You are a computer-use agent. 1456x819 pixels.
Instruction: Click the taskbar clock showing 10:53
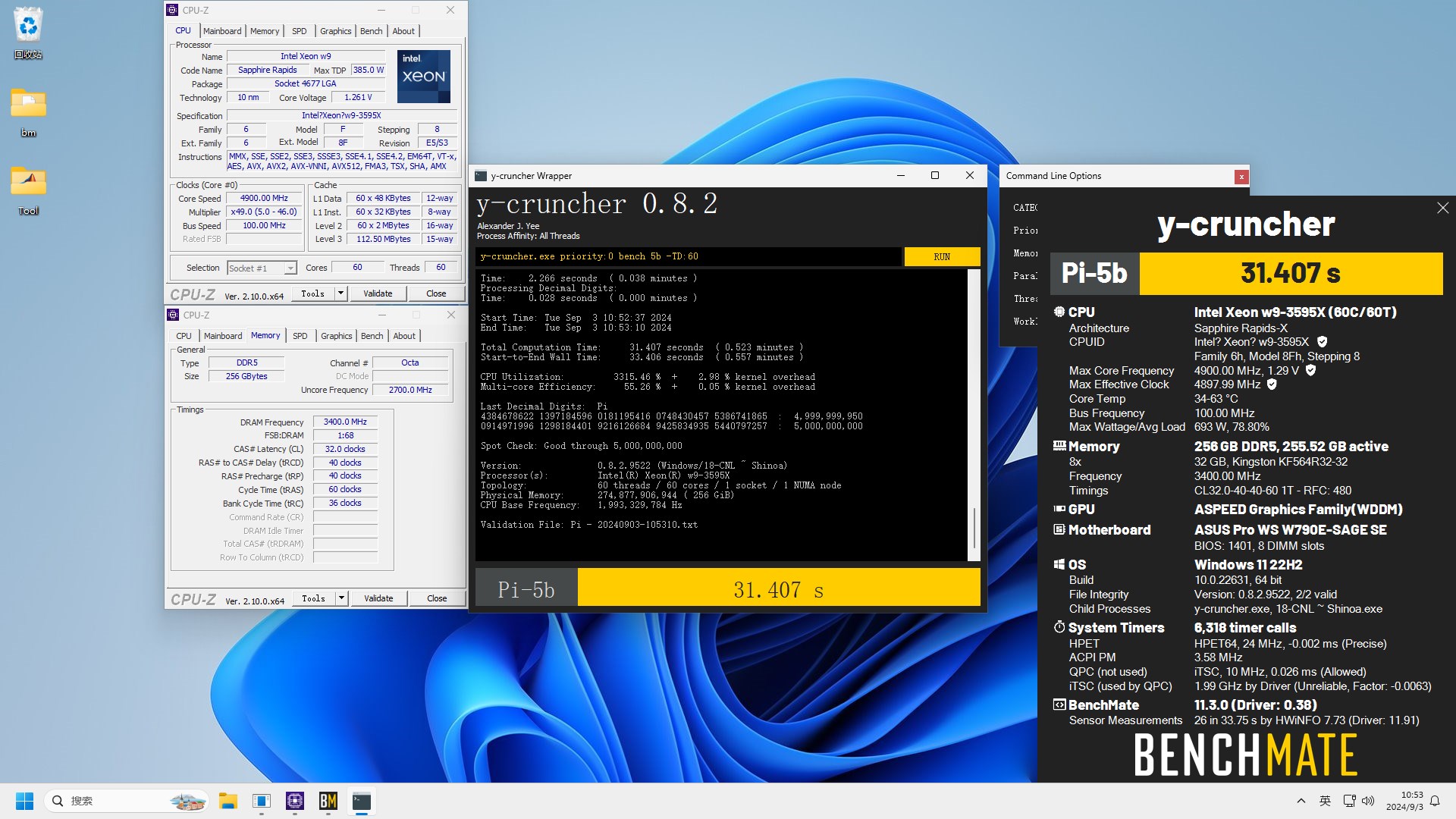click(x=1405, y=801)
